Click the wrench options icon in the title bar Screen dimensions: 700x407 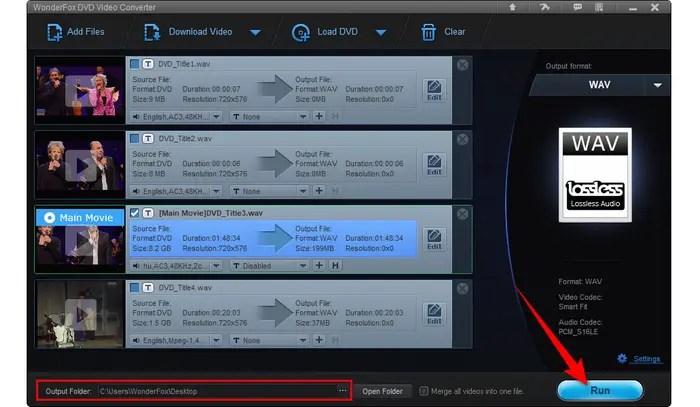tap(544, 7)
